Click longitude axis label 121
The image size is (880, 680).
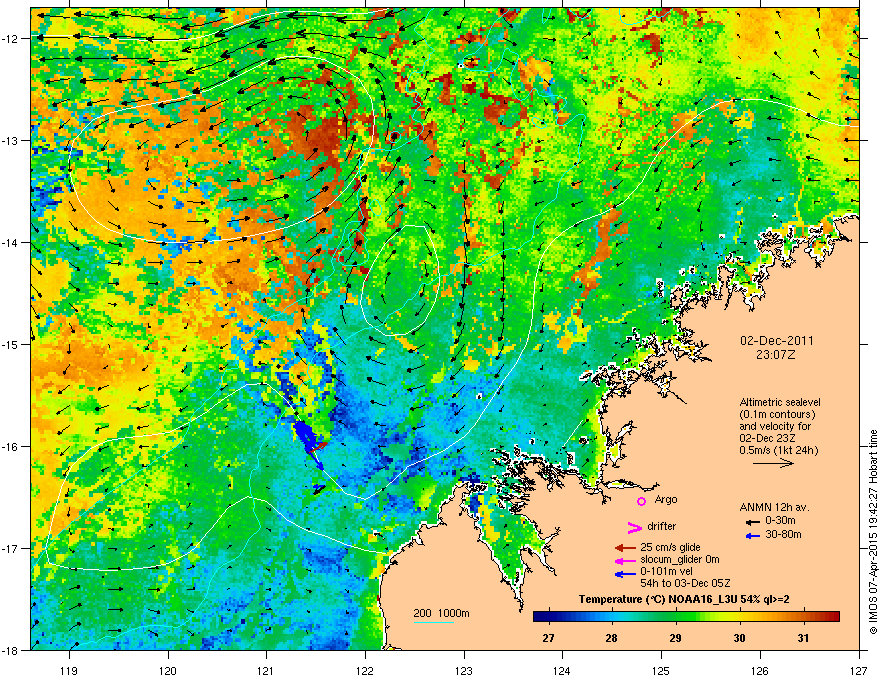(267, 670)
